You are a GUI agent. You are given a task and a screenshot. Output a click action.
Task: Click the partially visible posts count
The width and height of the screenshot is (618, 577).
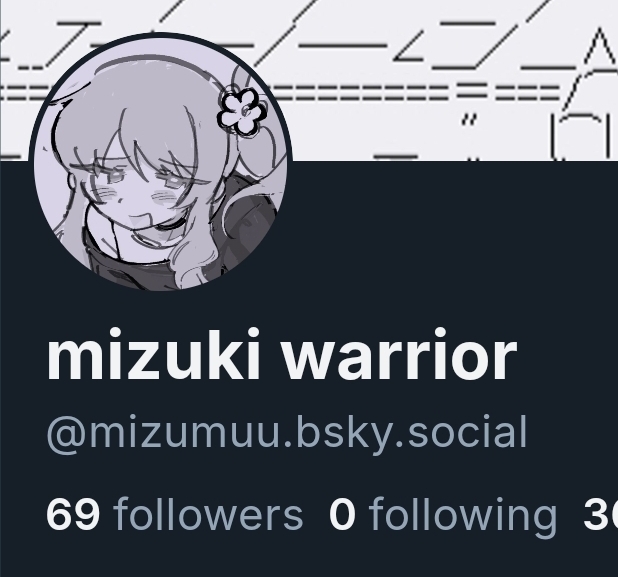click(600, 514)
